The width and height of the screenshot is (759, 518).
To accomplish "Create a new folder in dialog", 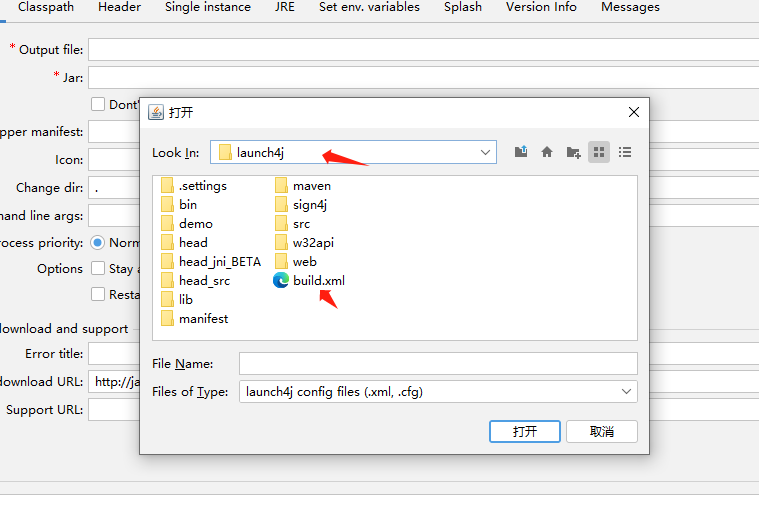I will tap(573, 152).
